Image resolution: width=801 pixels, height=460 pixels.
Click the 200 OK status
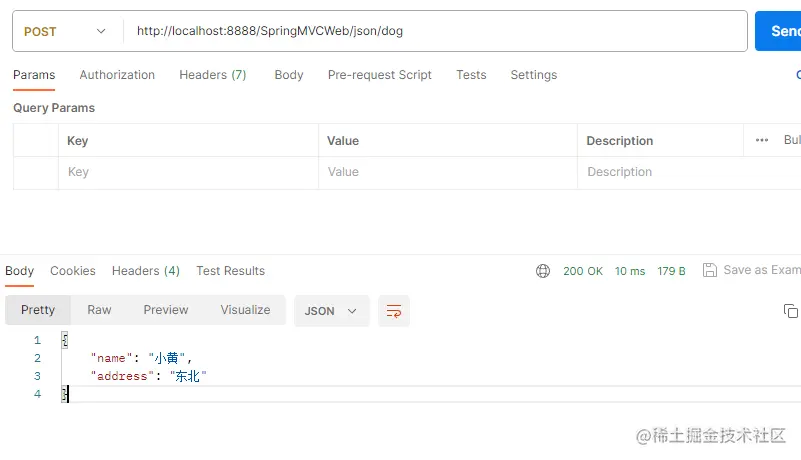coord(583,271)
